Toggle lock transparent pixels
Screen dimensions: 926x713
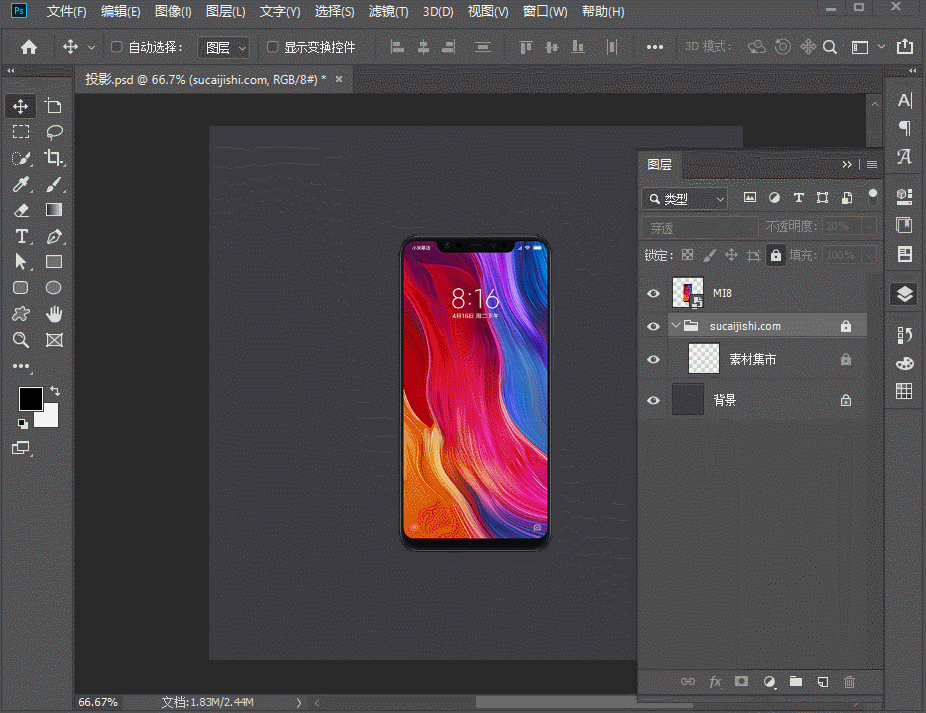pos(687,255)
